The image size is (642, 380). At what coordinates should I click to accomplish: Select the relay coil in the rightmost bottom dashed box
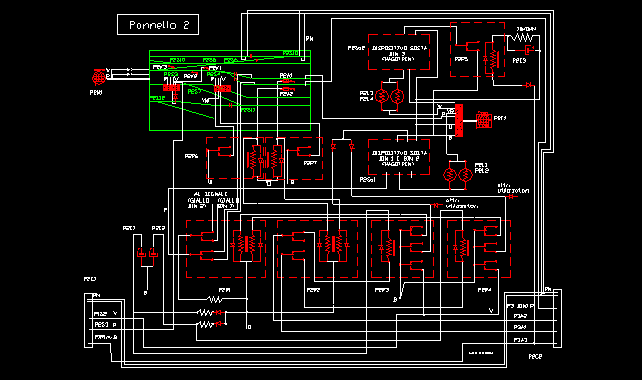[463, 247]
